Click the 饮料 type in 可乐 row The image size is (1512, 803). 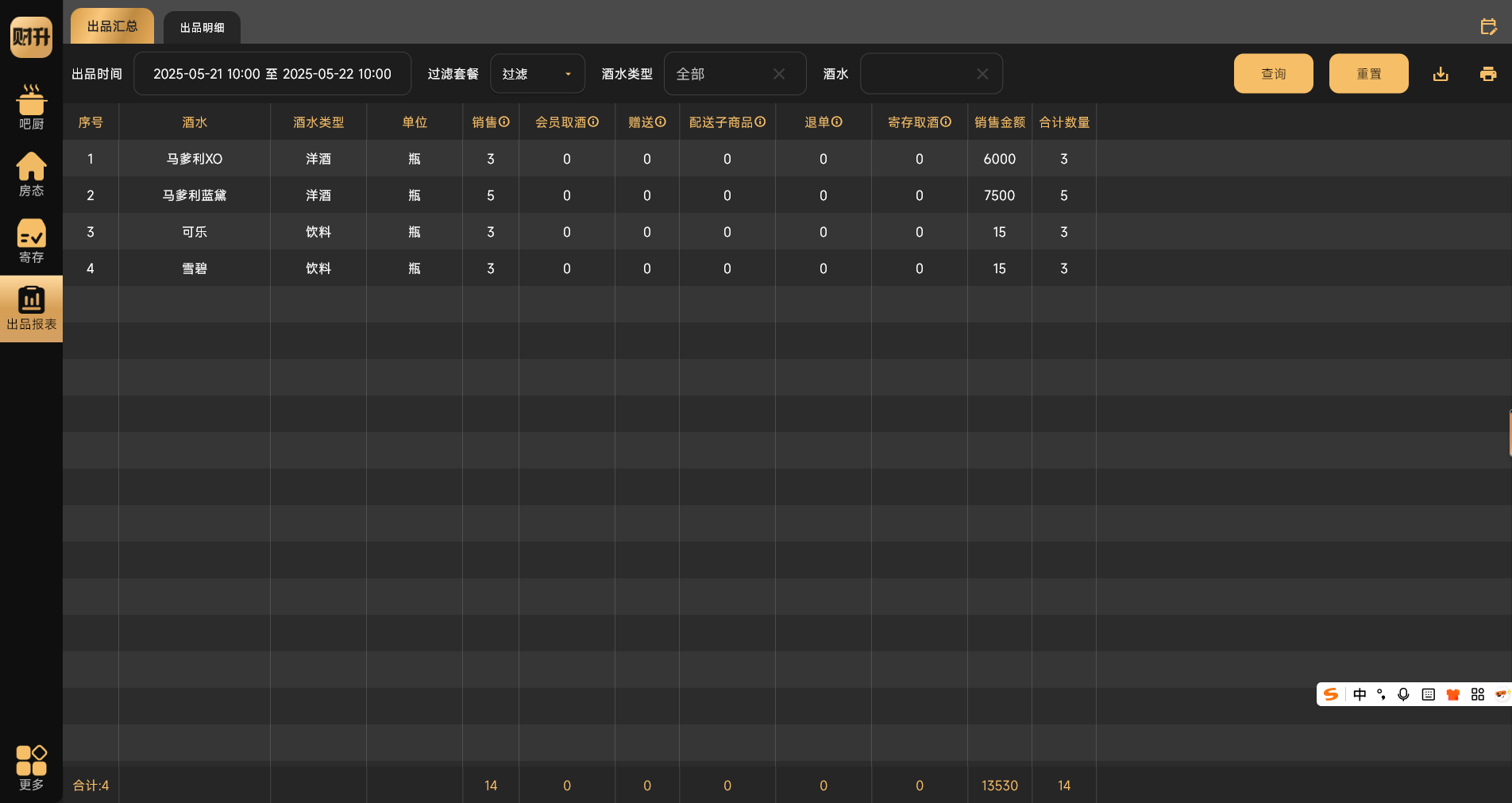318,232
